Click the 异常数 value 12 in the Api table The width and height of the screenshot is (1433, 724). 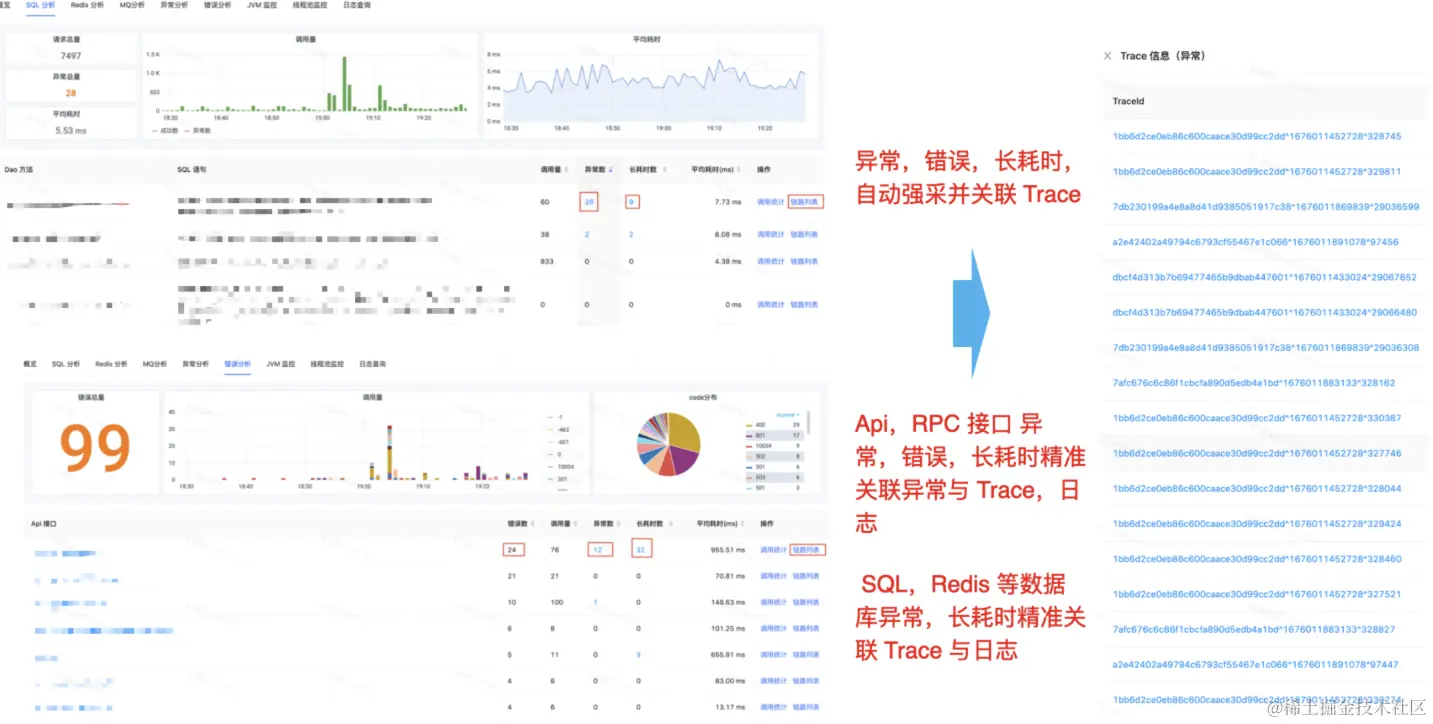pos(599,549)
